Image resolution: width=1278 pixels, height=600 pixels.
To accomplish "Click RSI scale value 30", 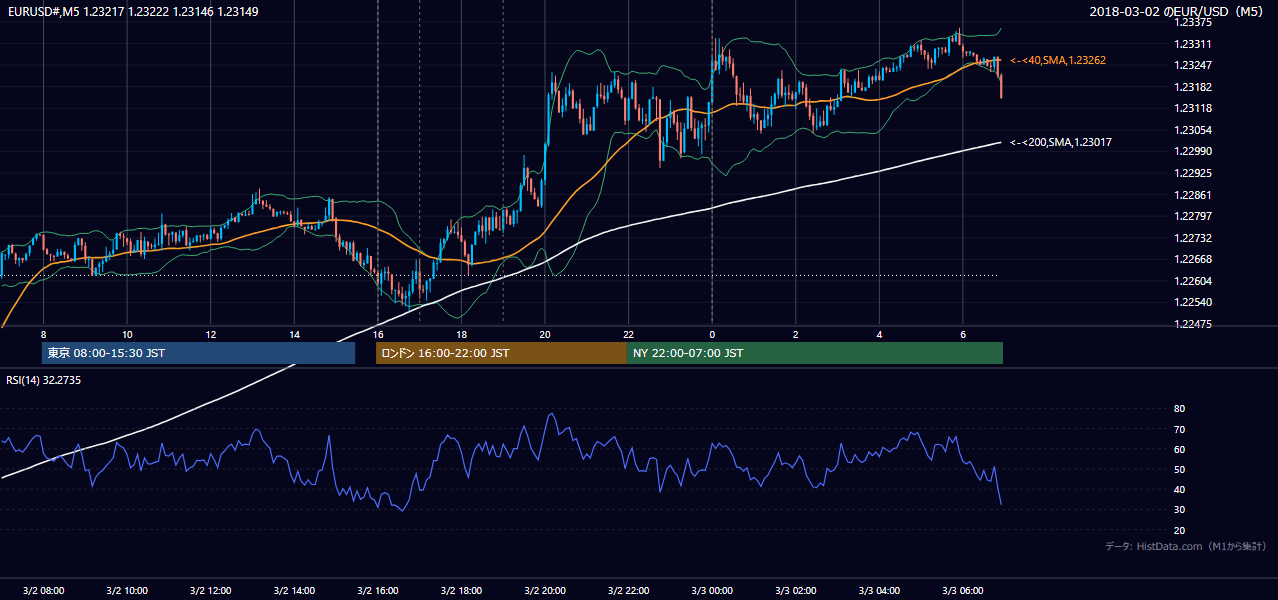I will 1179,510.
